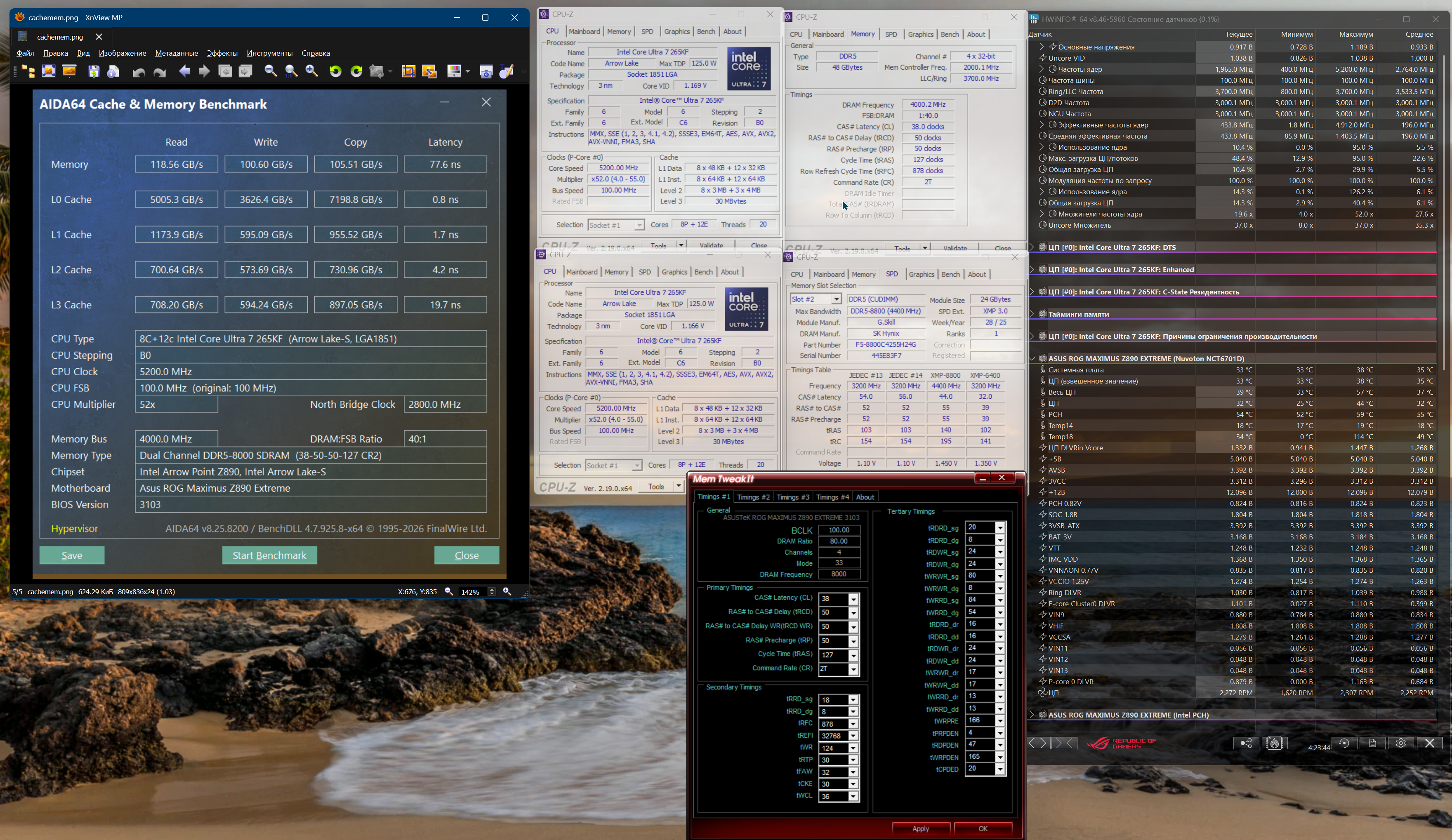The height and width of the screenshot is (840, 1452).
Task: Open the XnView crop tool icon
Action: click(408, 71)
